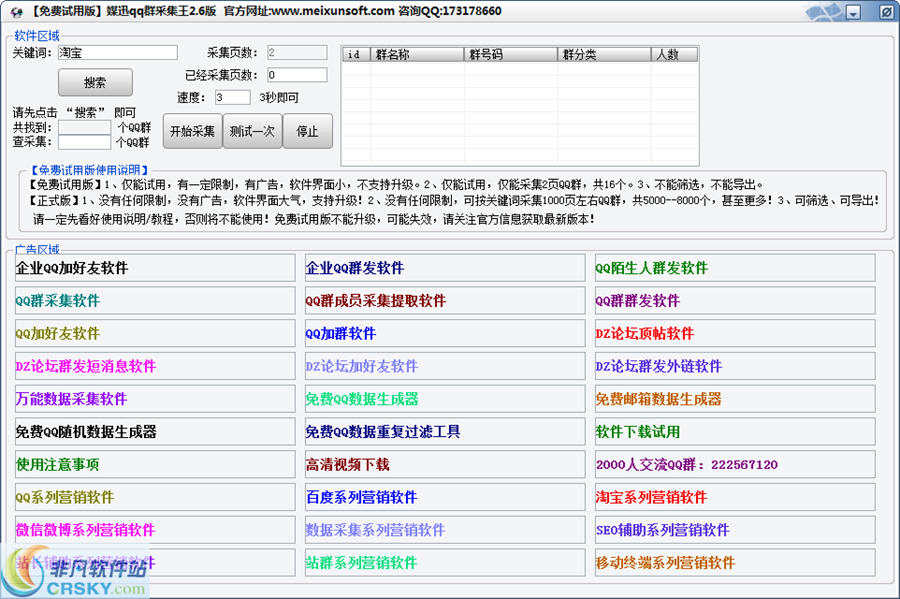Click the 搜索 search button
The width and height of the screenshot is (900, 599).
(x=95, y=83)
